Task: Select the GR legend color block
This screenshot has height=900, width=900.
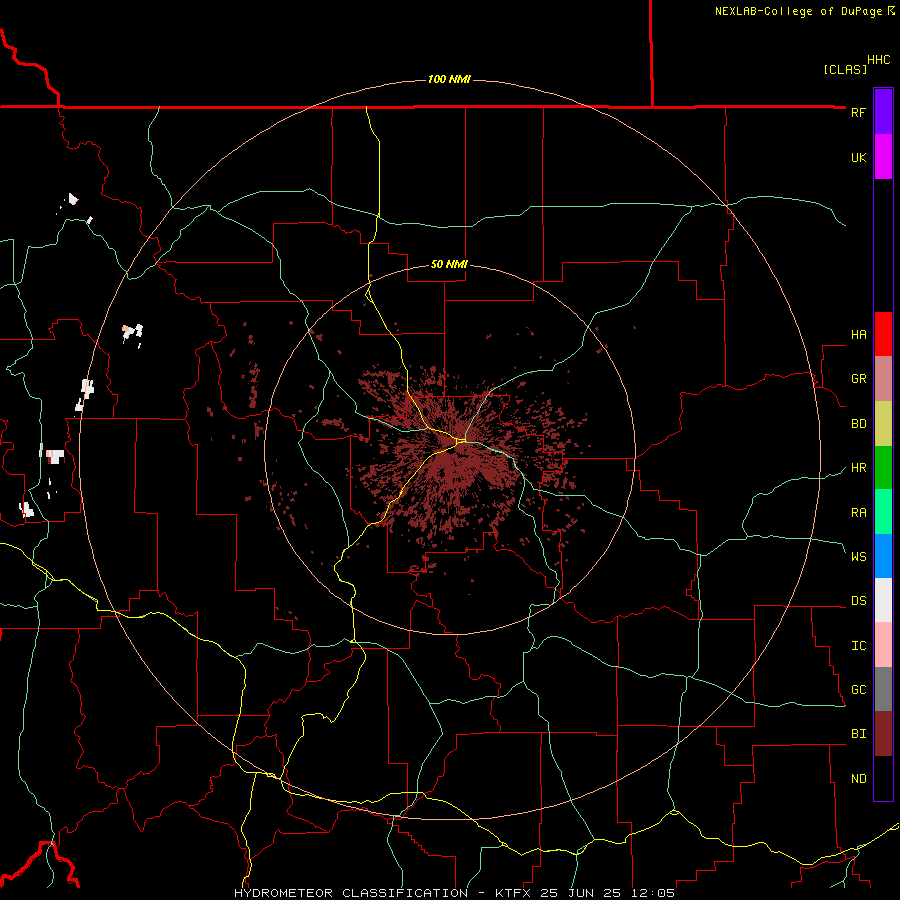Action: click(x=883, y=379)
